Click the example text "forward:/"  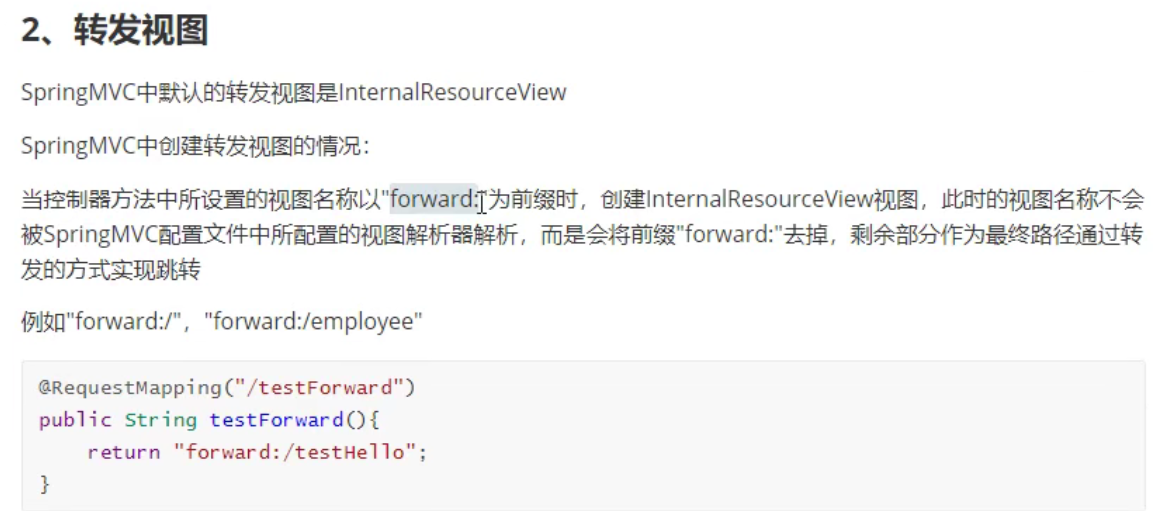[x=124, y=322]
